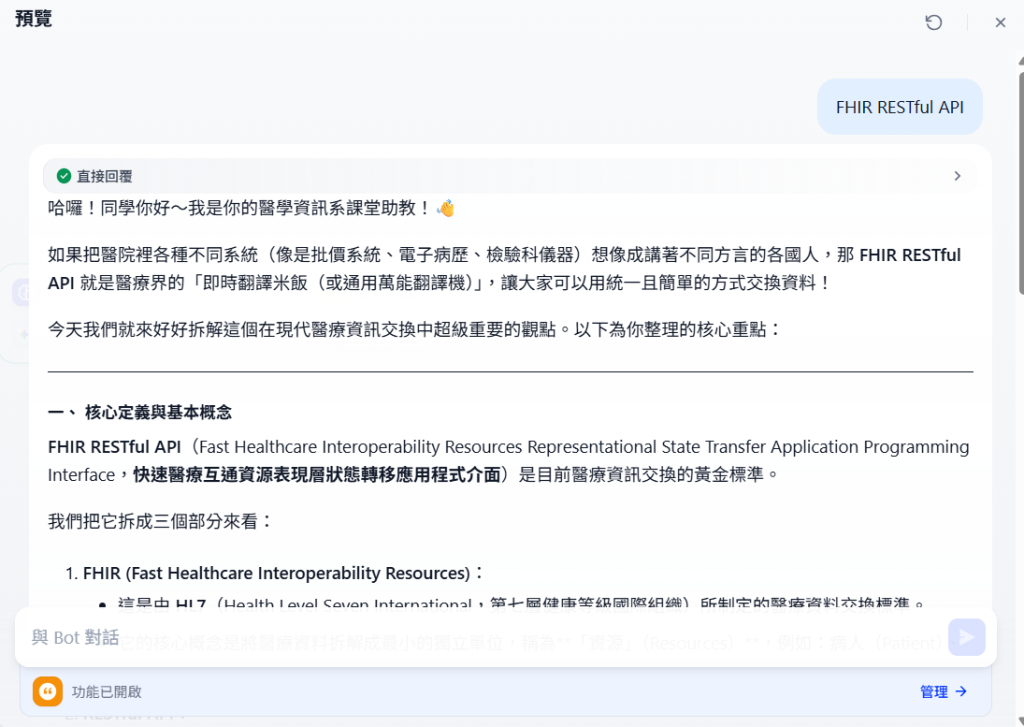This screenshot has height=727, width=1024.
Task: Click the waving hand emoji in the greeting
Action: pos(445,208)
